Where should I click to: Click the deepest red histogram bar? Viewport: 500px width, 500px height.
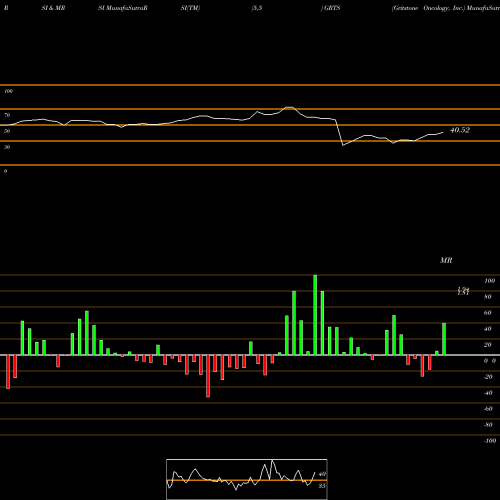208,376
